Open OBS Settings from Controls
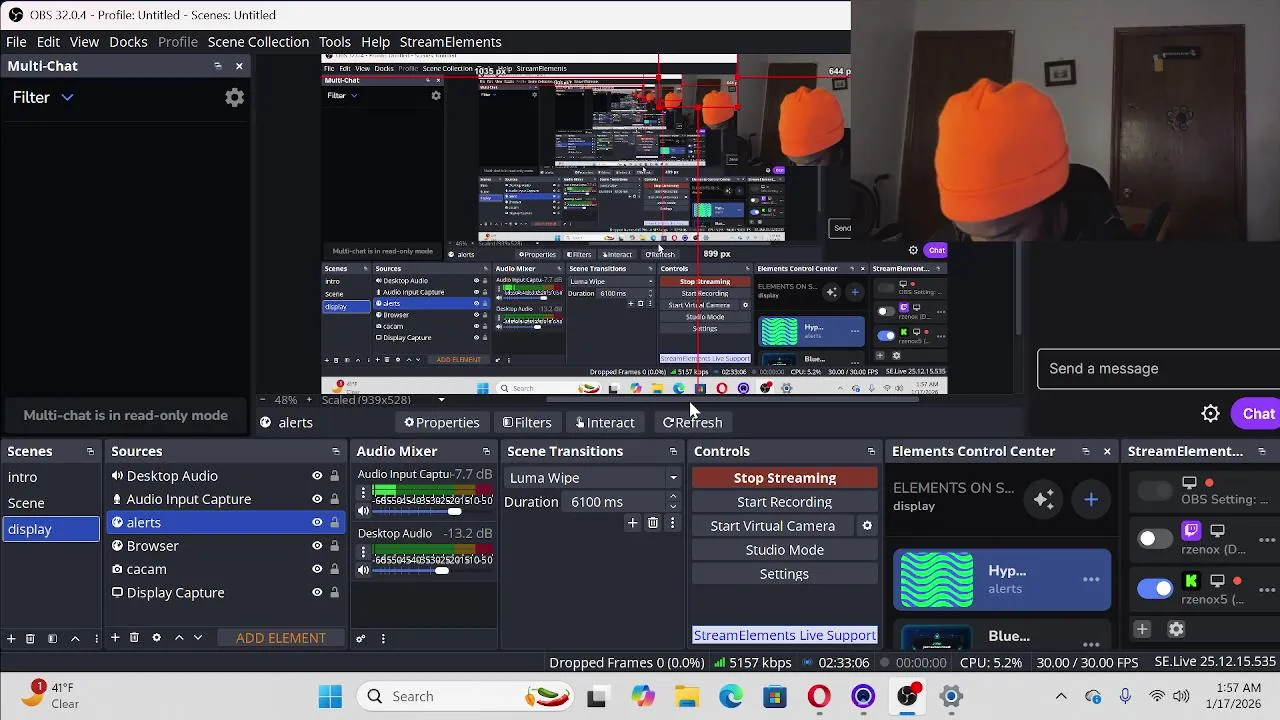This screenshot has width=1280, height=720. click(x=785, y=574)
